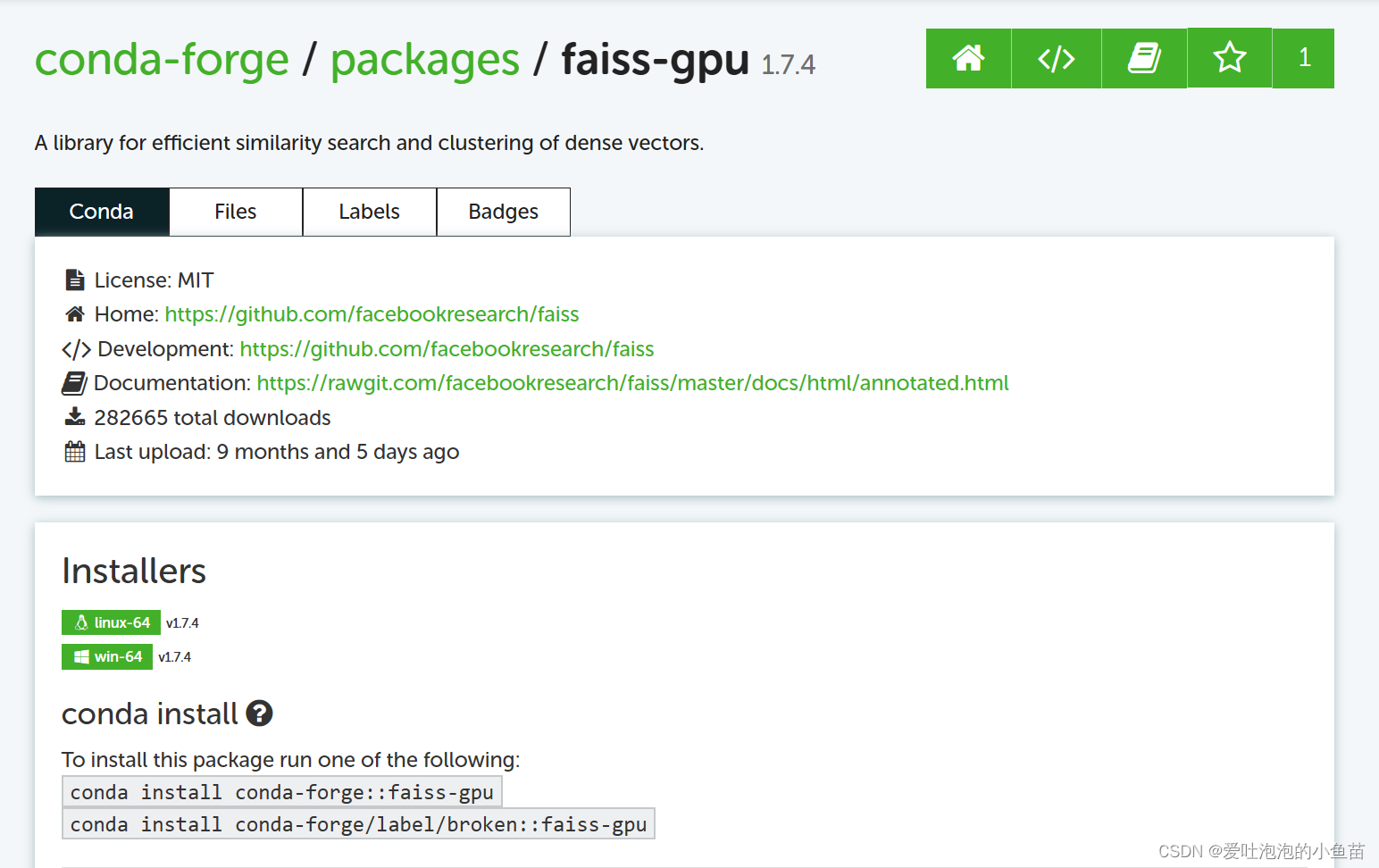Open the packages breadcrumb link
1379x868 pixels.
[425, 60]
